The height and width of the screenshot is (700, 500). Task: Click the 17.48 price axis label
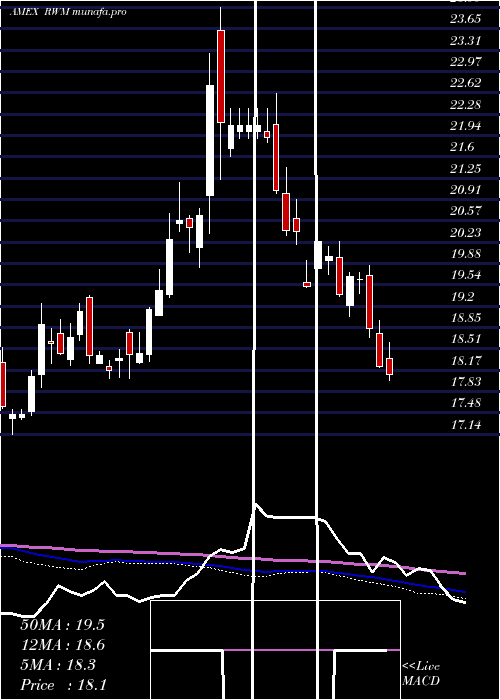click(x=466, y=403)
